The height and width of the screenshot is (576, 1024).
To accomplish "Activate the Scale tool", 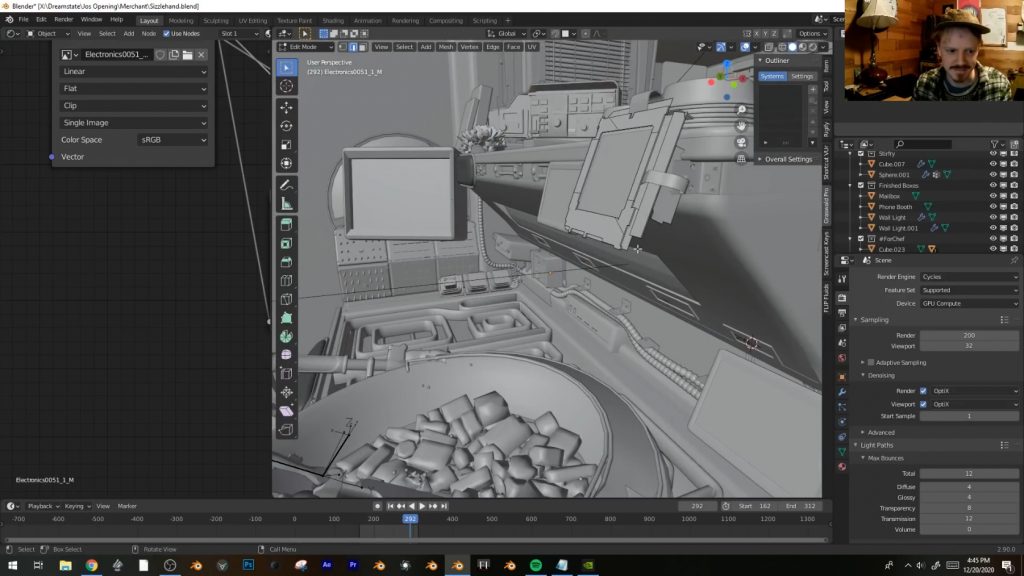I will [287, 145].
